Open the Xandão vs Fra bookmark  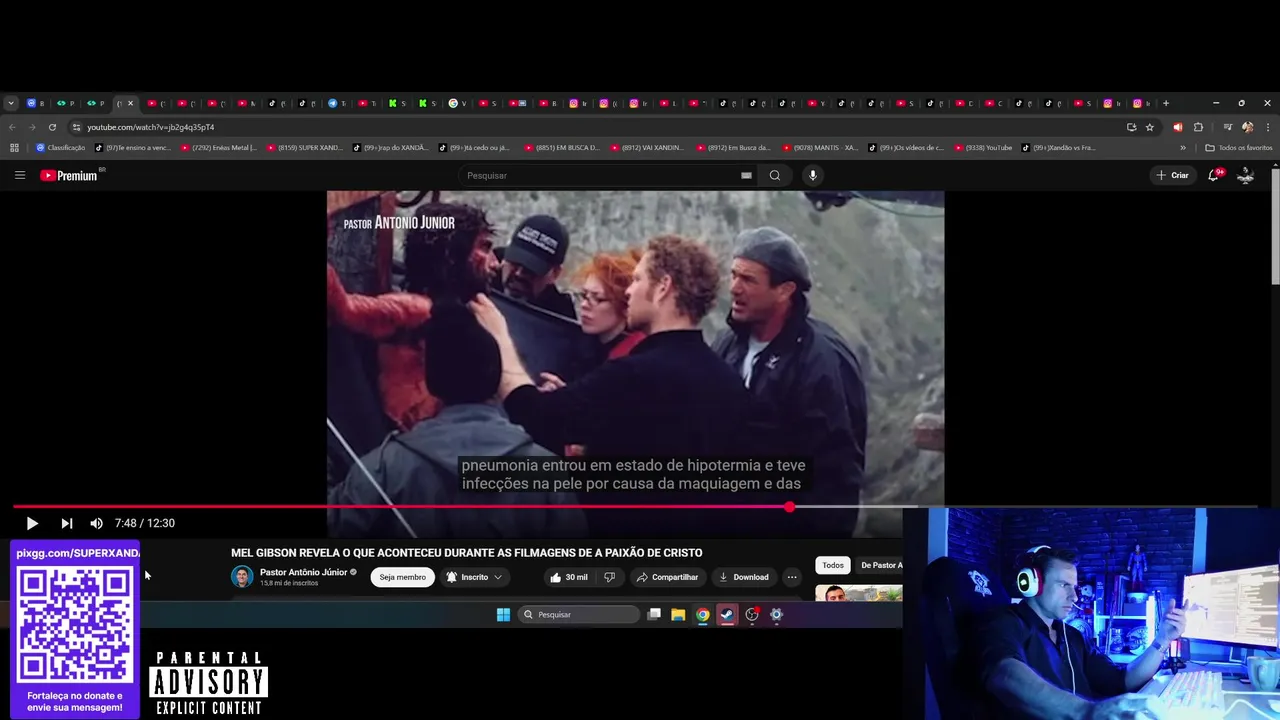(1059, 148)
